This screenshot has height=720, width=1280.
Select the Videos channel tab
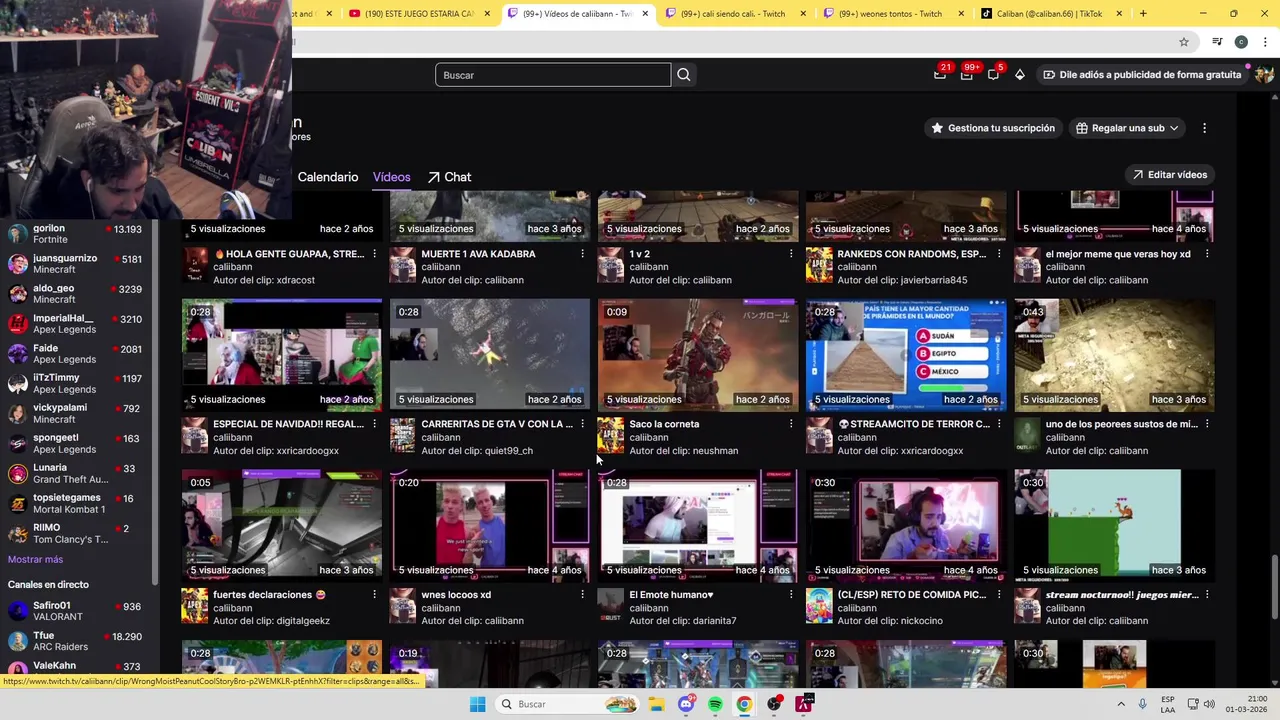[x=391, y=177]
